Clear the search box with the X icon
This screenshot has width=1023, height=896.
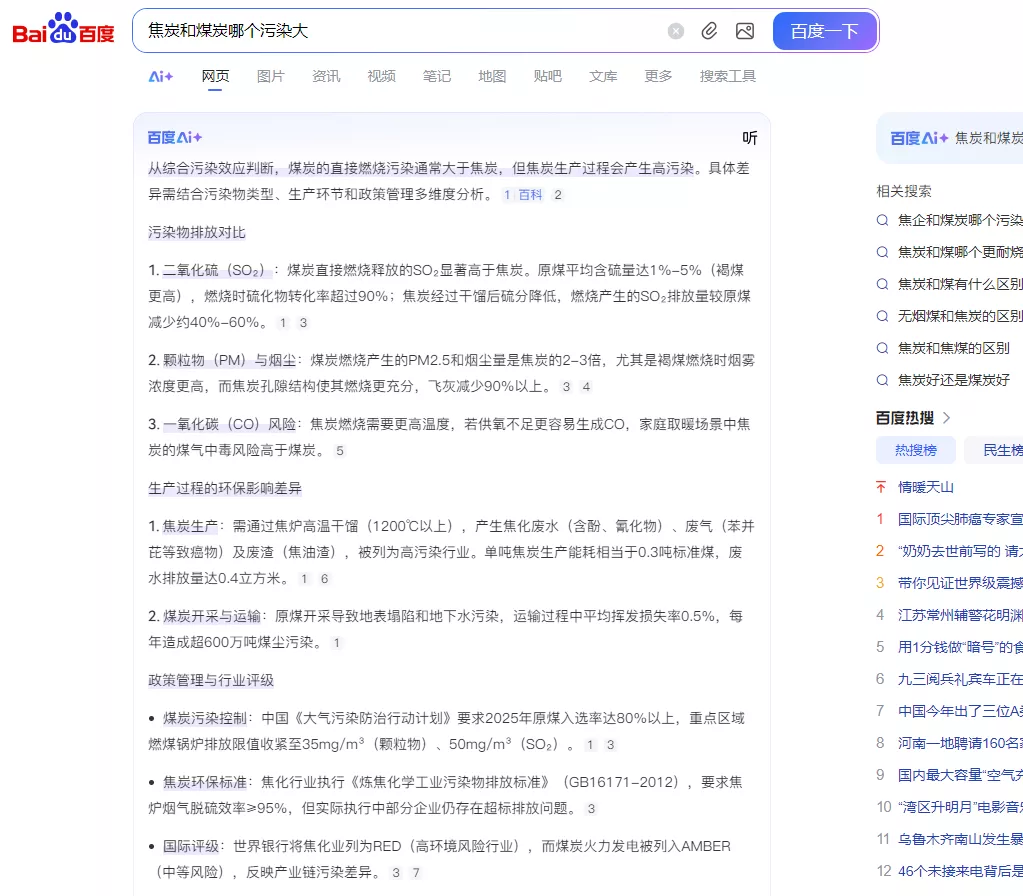tap(676, 31)
